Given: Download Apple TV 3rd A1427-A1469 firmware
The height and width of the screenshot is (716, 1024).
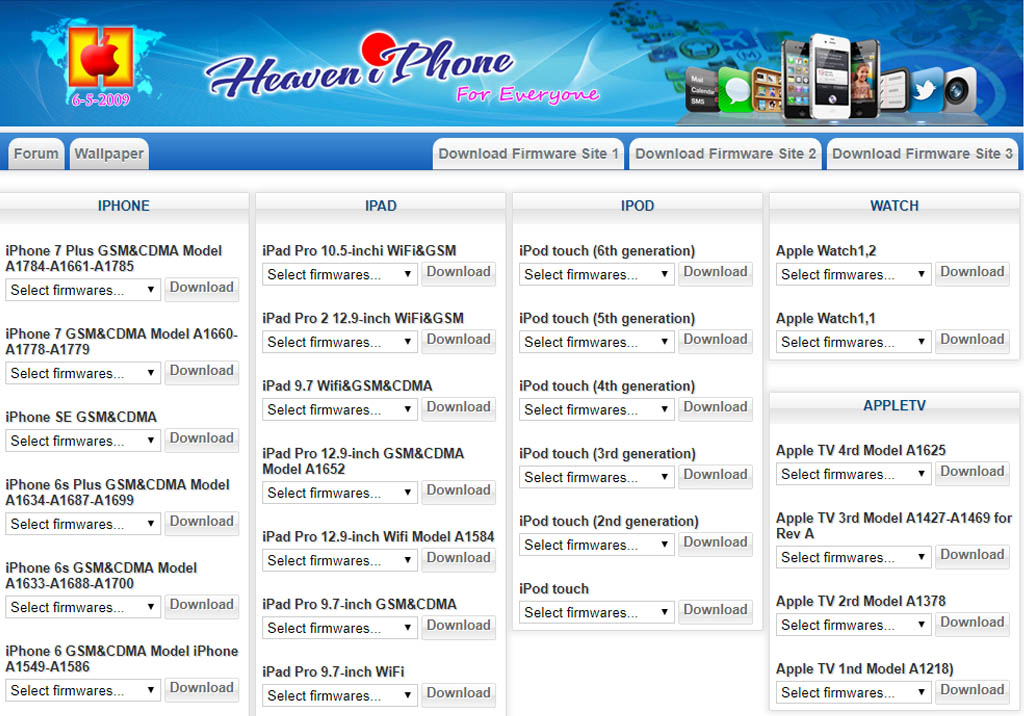Looking at the screenshot, I should [x=972, y=555].
